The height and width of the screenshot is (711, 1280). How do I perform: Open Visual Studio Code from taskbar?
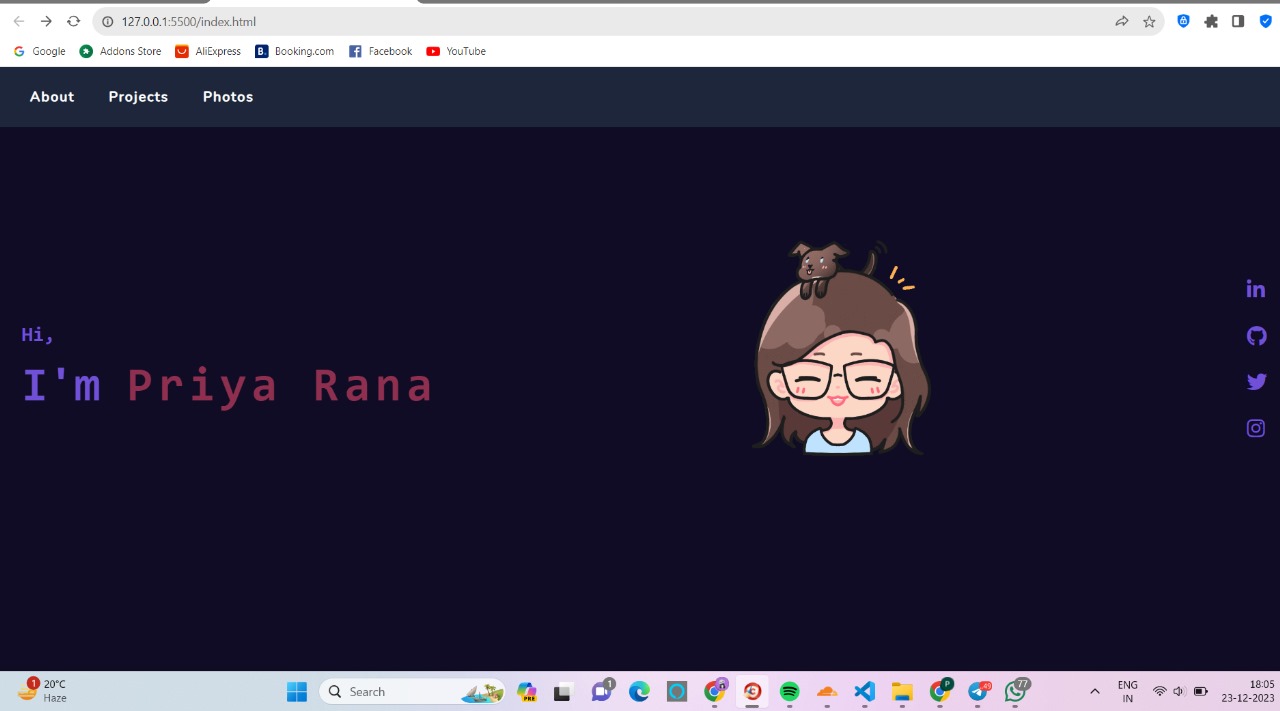coord(865,691)
